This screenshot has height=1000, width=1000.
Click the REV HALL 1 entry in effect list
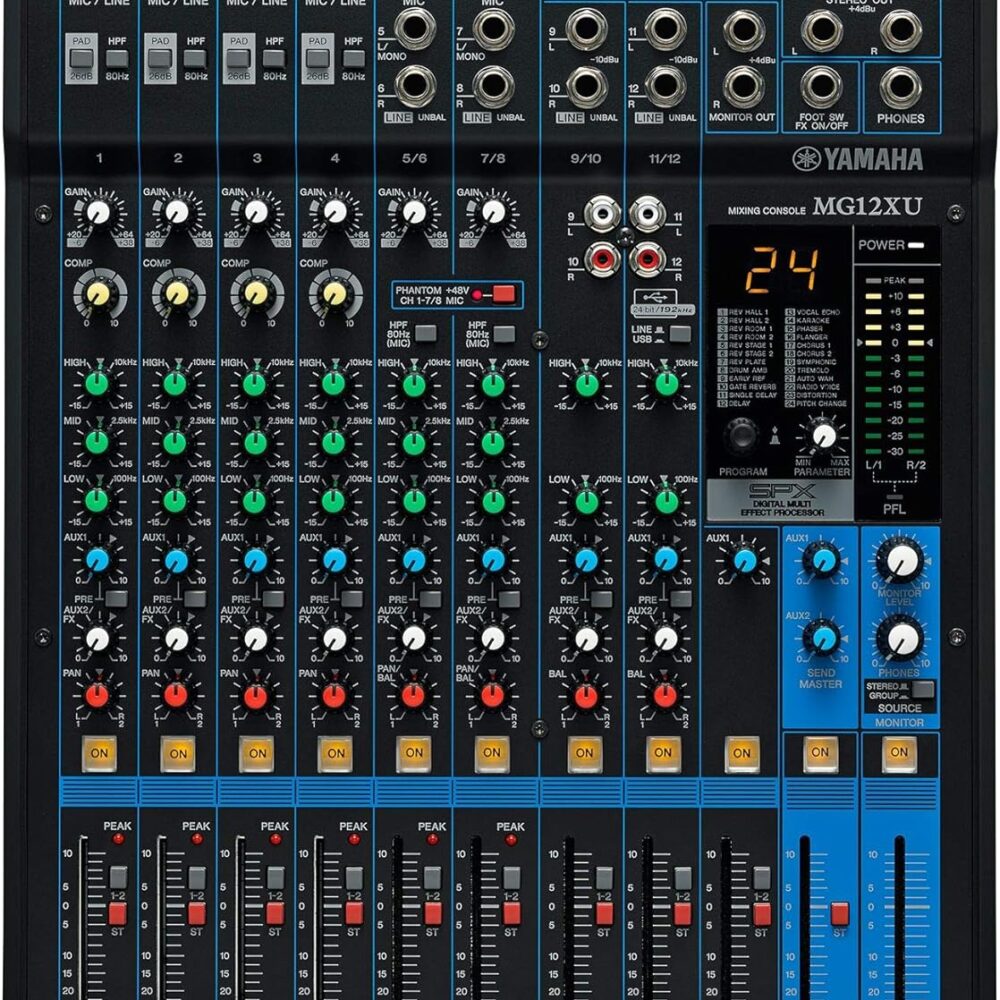pyautogui.click(x=744, y=312)
